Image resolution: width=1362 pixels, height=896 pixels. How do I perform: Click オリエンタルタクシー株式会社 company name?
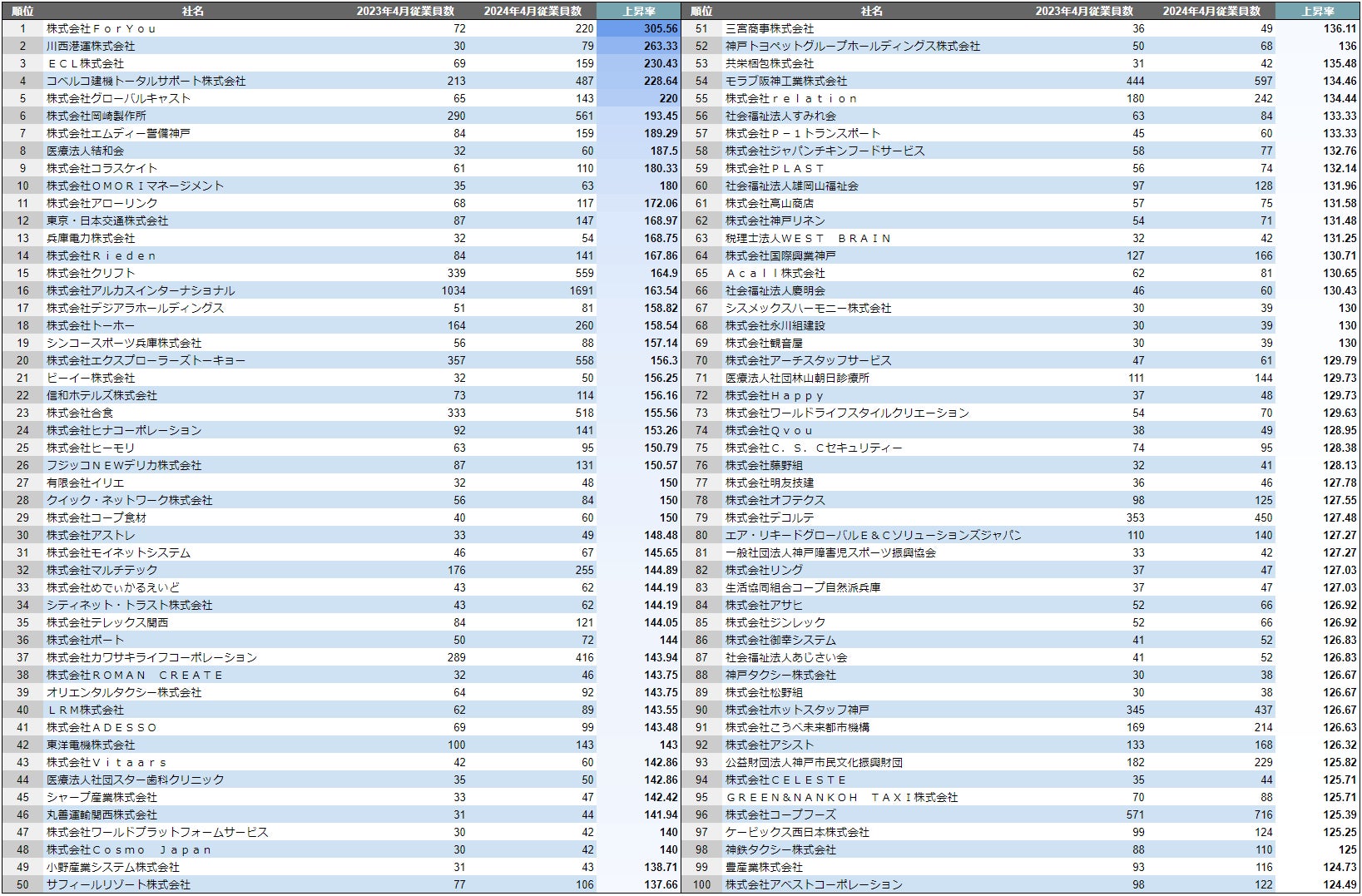pyautogui.click(x=124, y=692)
